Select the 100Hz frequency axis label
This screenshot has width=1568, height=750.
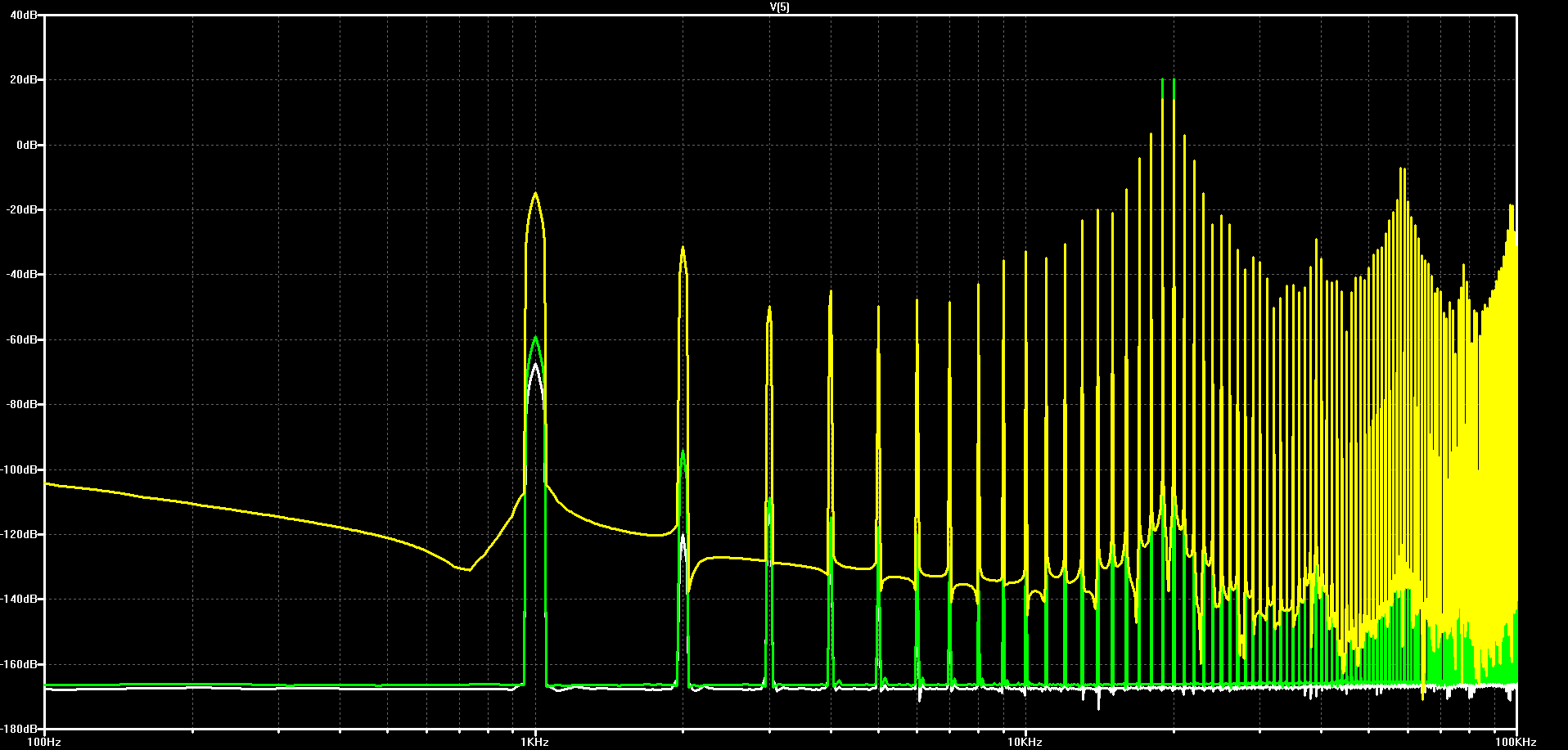point(44,743)
